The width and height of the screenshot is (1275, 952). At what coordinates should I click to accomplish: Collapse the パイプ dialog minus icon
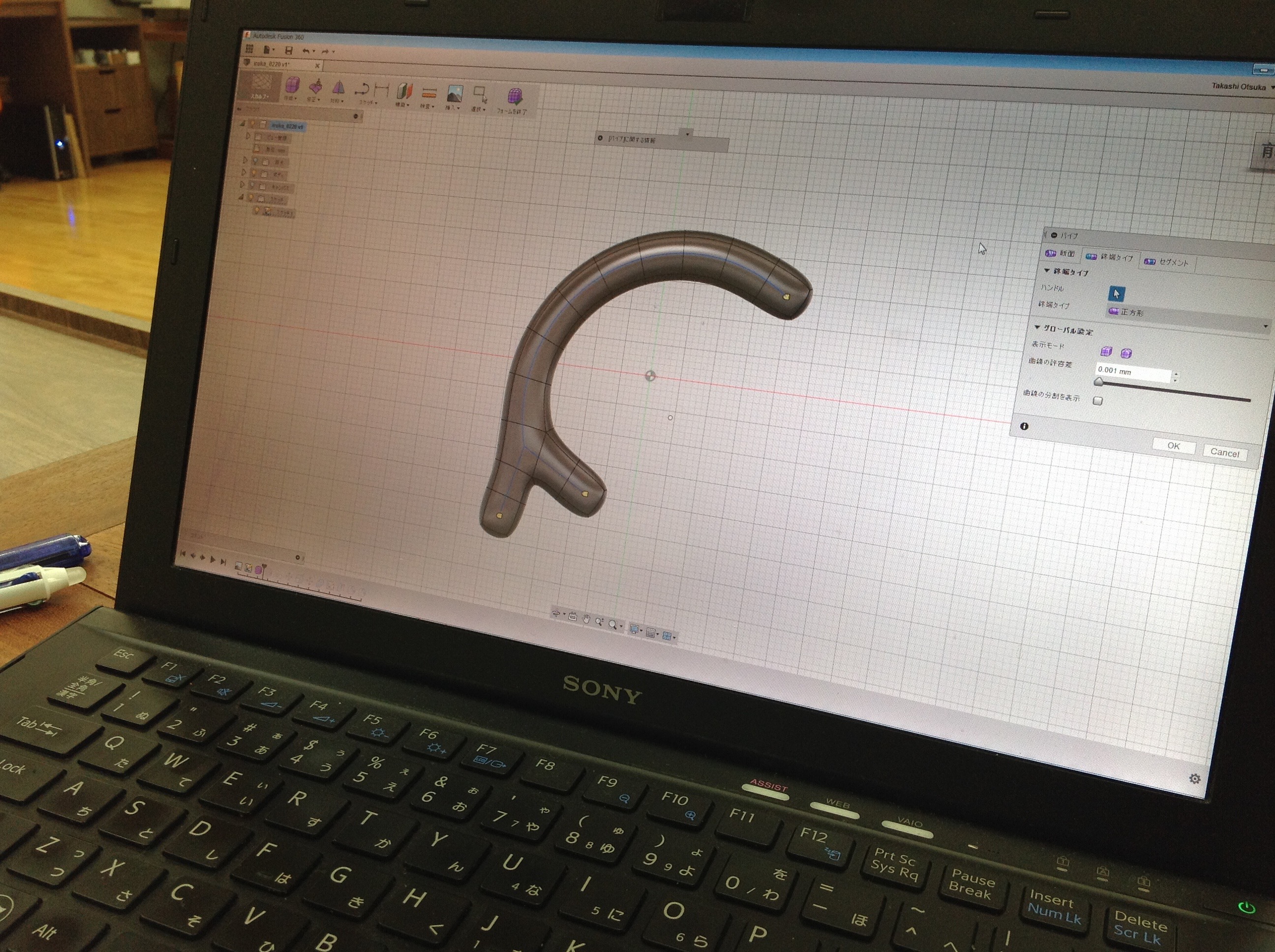pyautogui.click(x=1054, y=235)
